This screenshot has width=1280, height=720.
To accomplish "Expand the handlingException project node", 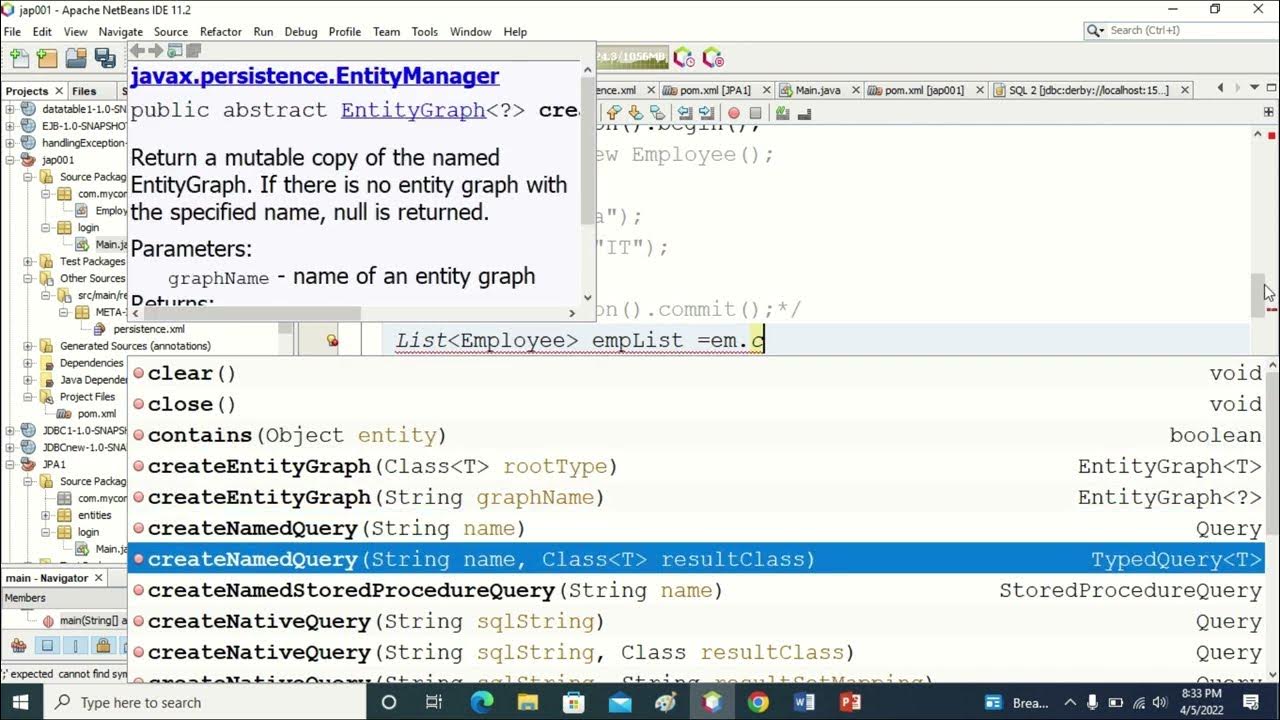I will tap(10, 142).
